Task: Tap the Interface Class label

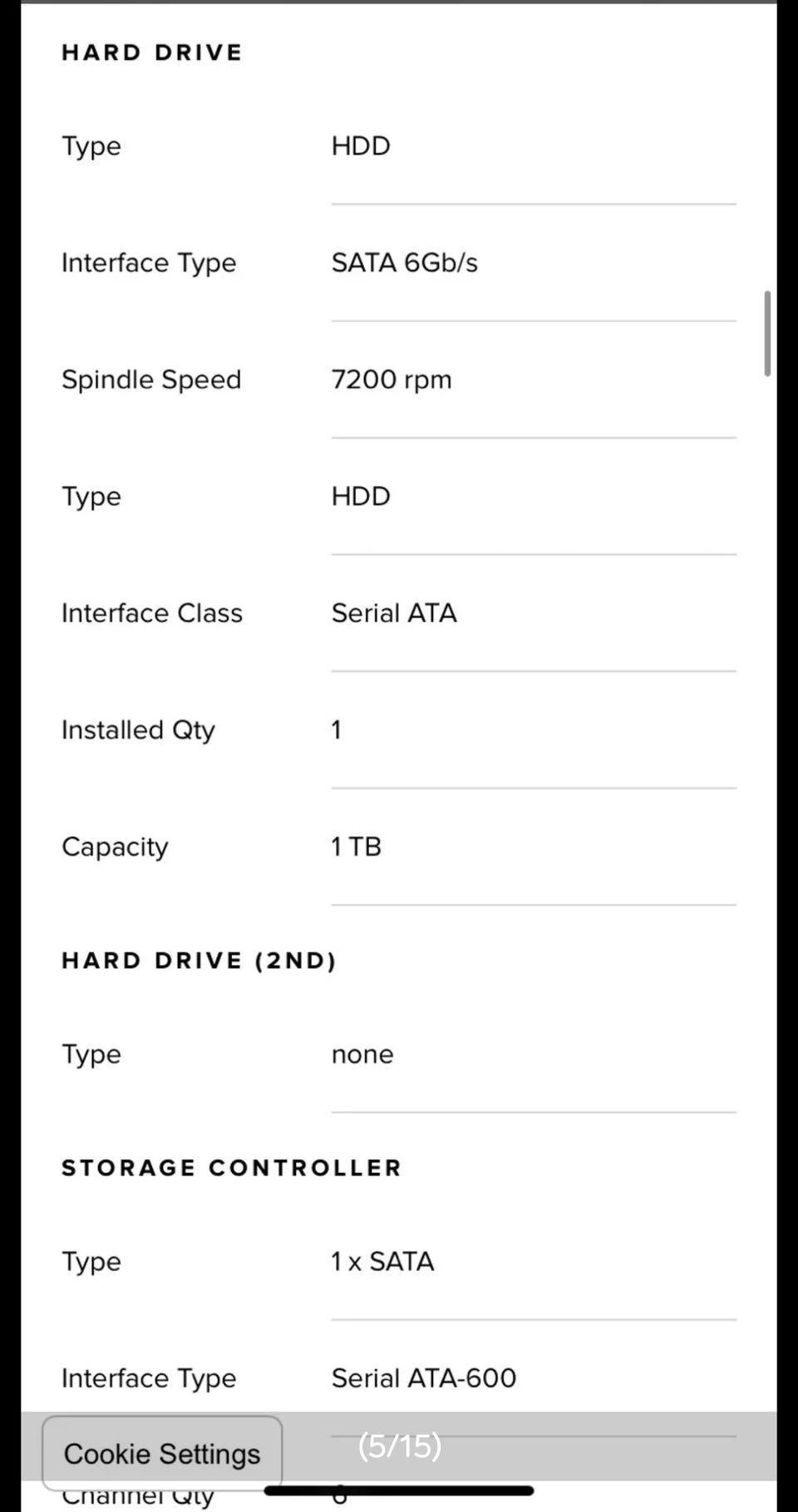Action: point(152,613)
